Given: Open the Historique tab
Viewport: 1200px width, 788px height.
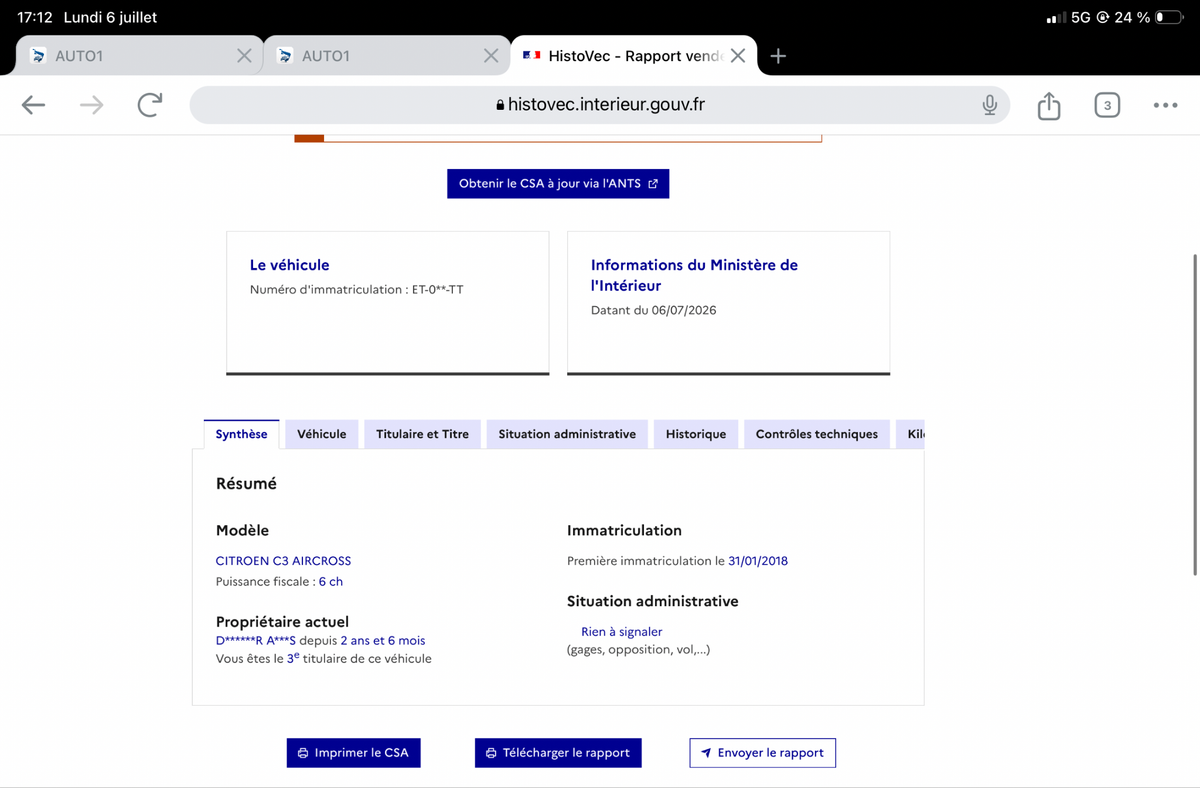Looking at the screenshot, I should point(696,434).
